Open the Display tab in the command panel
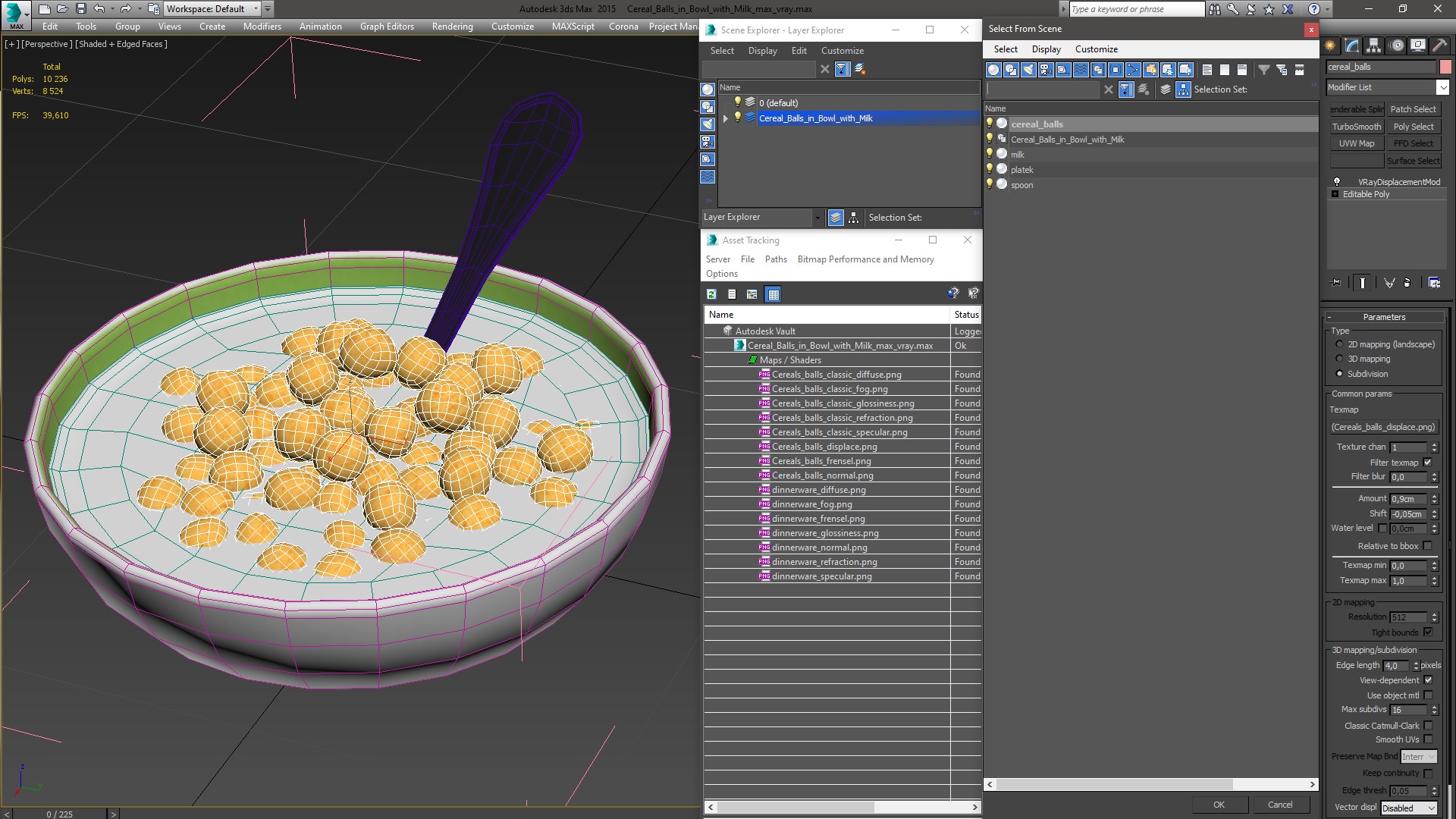Screen dimensions: 1456x819 point(1418,45)
